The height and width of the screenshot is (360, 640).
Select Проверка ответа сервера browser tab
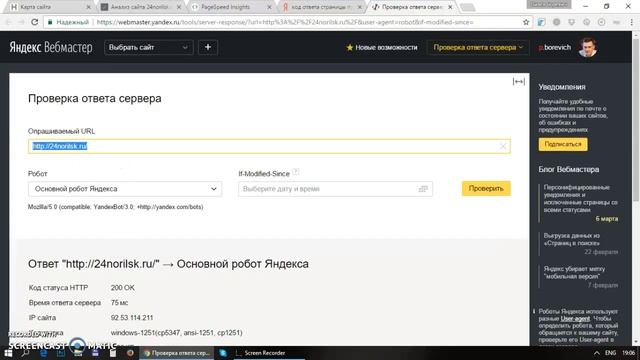coord(412,7)
